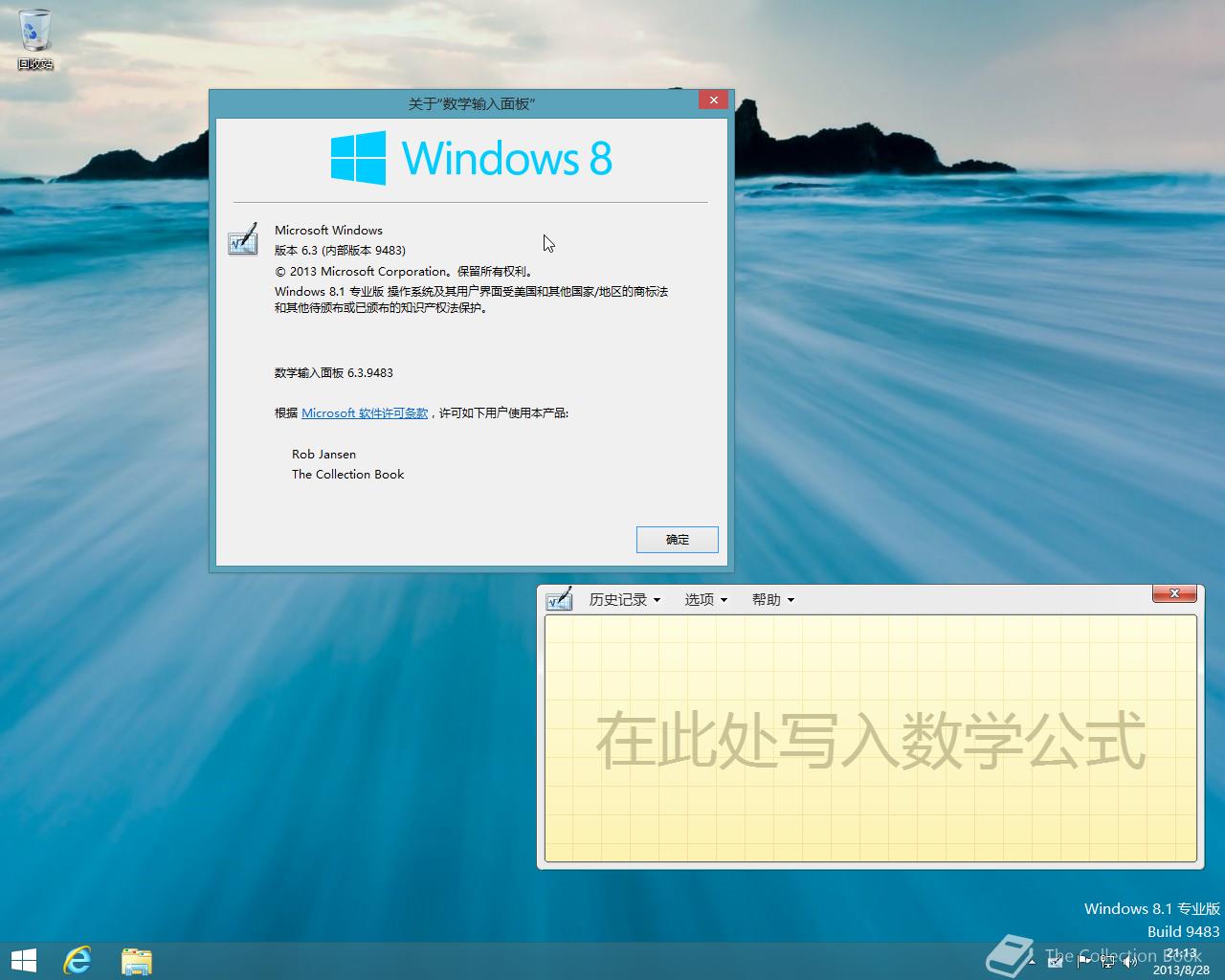Image resolution: width=1225 pixels, height=980 pixels.
Task: Click the 数学输入面板 6.3.9483 text
Action: [334, 373]
